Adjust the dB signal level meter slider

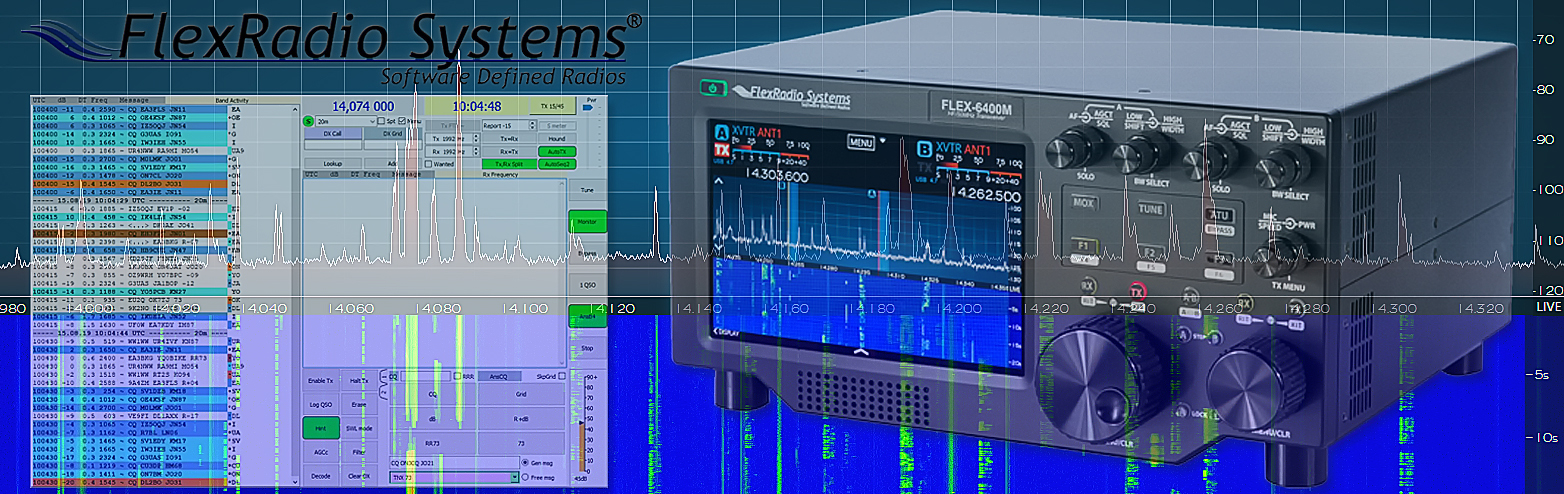(x=582, y=423)
